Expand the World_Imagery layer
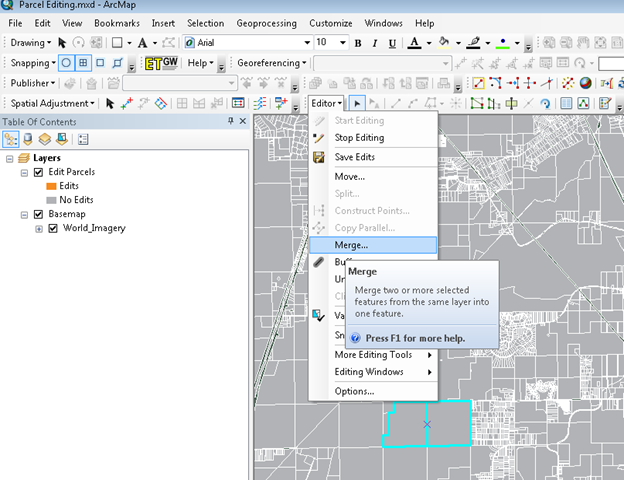 [x=39, y=229]
